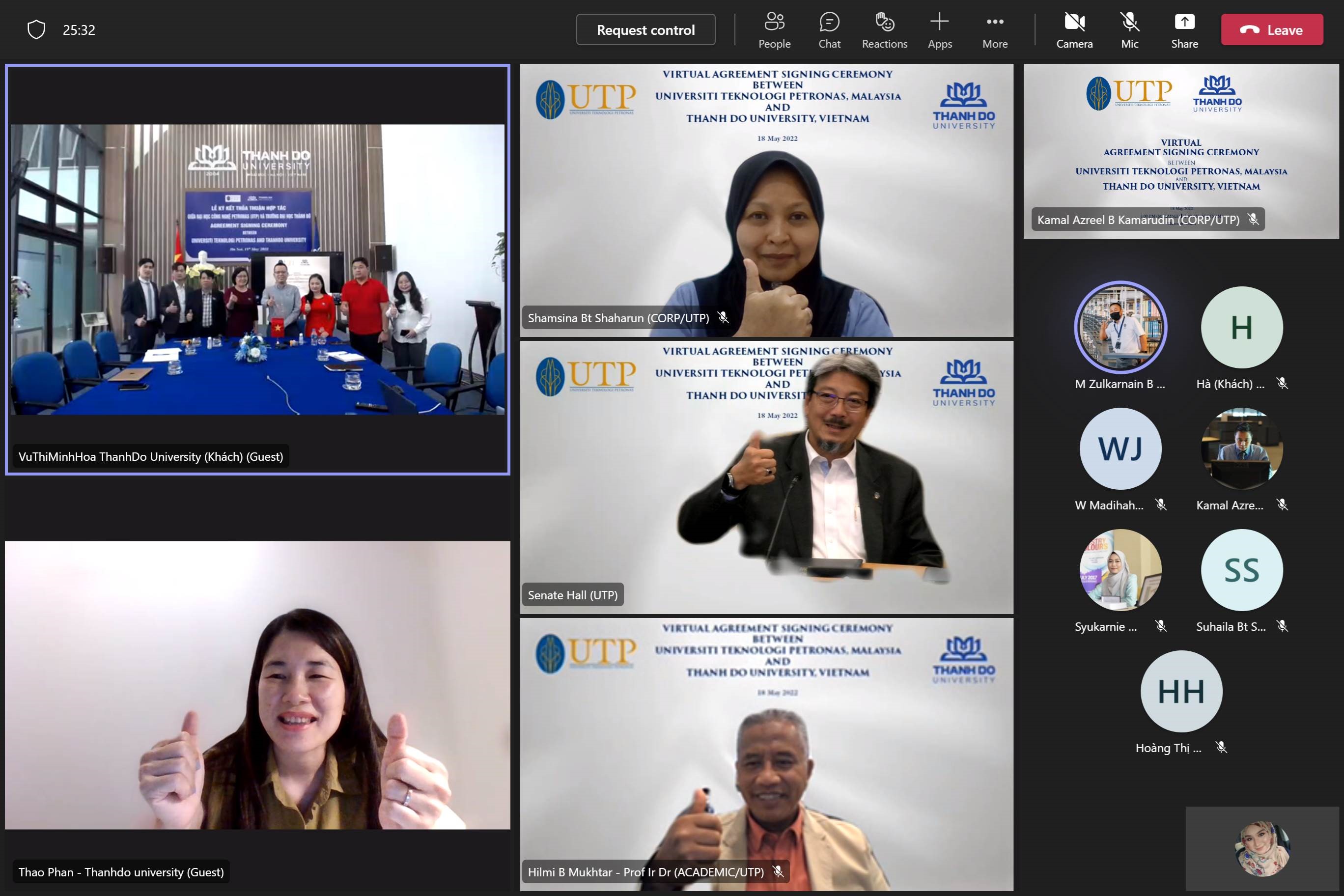Click muted mic icon next to the round avatar's Kamal Azre... label
This screenshot has height=896, width=1344.
(1282, 504)
